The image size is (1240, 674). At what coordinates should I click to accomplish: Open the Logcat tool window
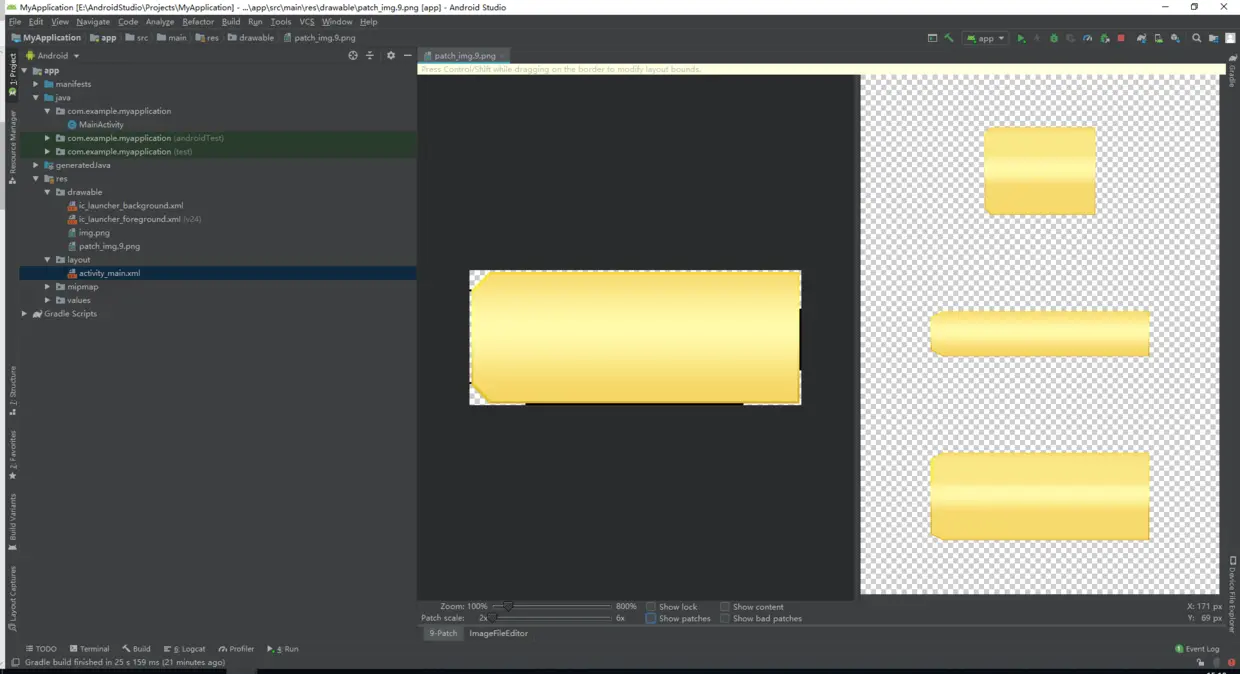tap(185, 648)
